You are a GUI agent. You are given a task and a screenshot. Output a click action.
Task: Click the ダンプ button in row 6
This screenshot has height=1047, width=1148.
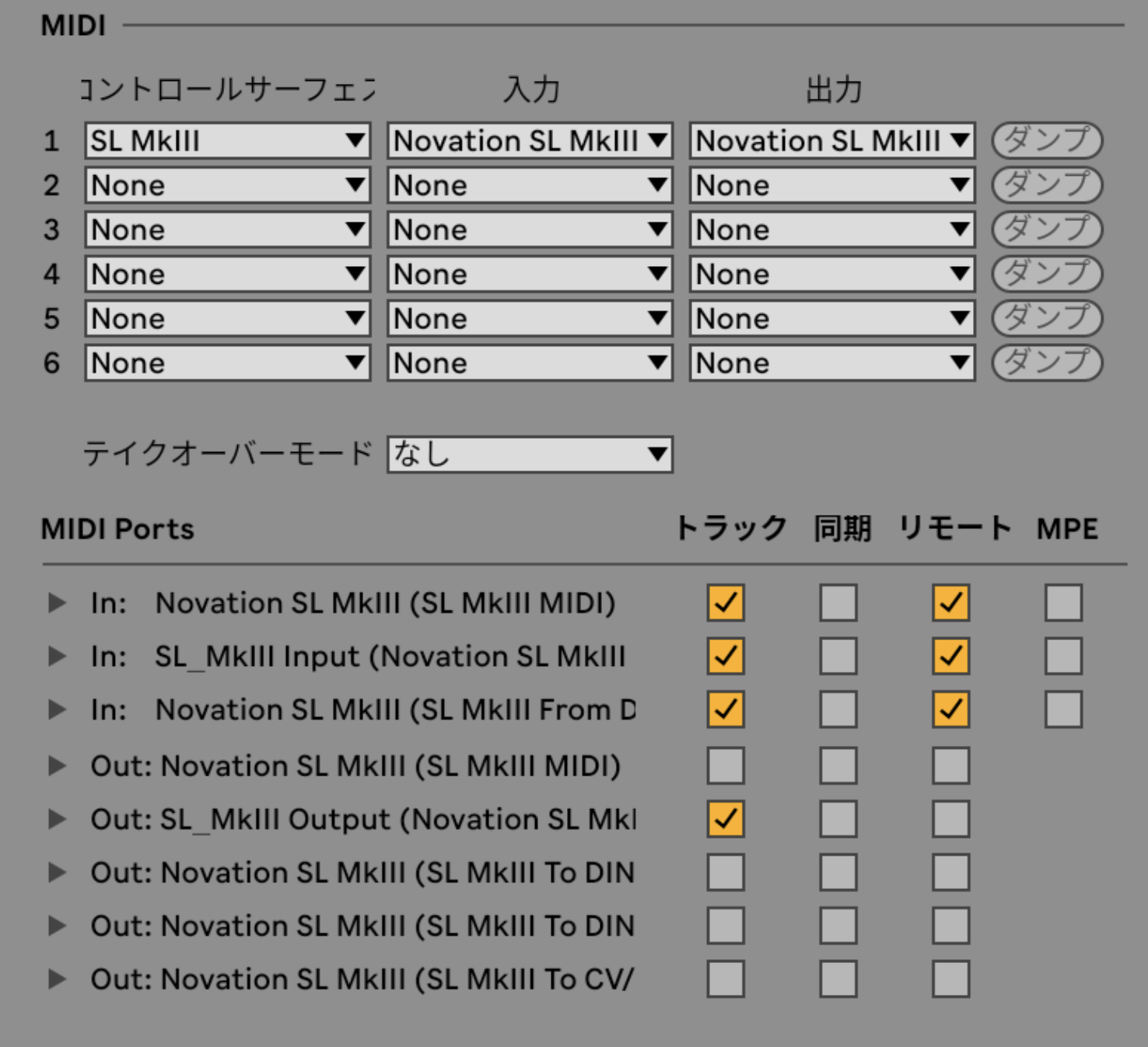[1047, 362]
